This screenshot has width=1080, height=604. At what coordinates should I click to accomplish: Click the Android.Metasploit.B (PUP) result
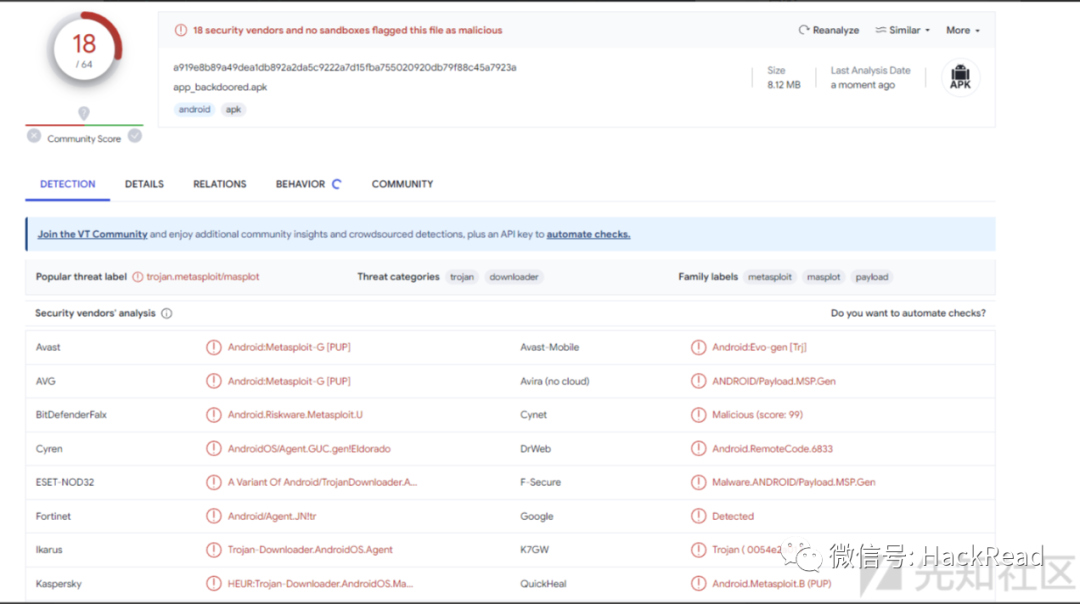tap(771, 583)
